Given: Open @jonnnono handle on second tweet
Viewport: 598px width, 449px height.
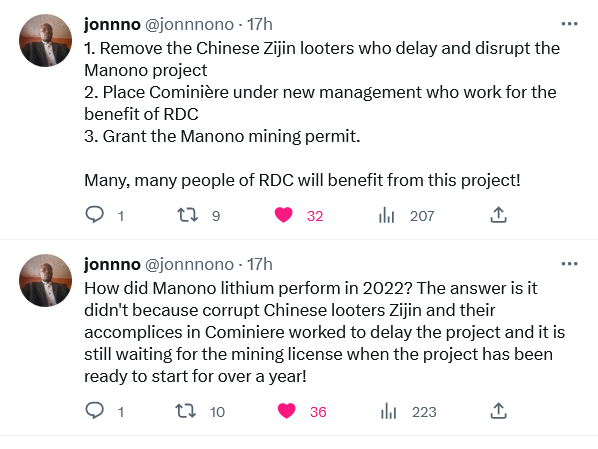Looking at the screenshot, I should click(x=190, y=264).
